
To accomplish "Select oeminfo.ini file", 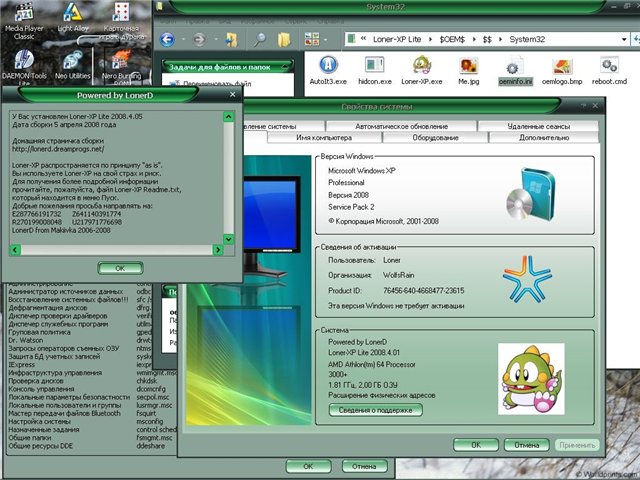I will (x=516, y=71).
